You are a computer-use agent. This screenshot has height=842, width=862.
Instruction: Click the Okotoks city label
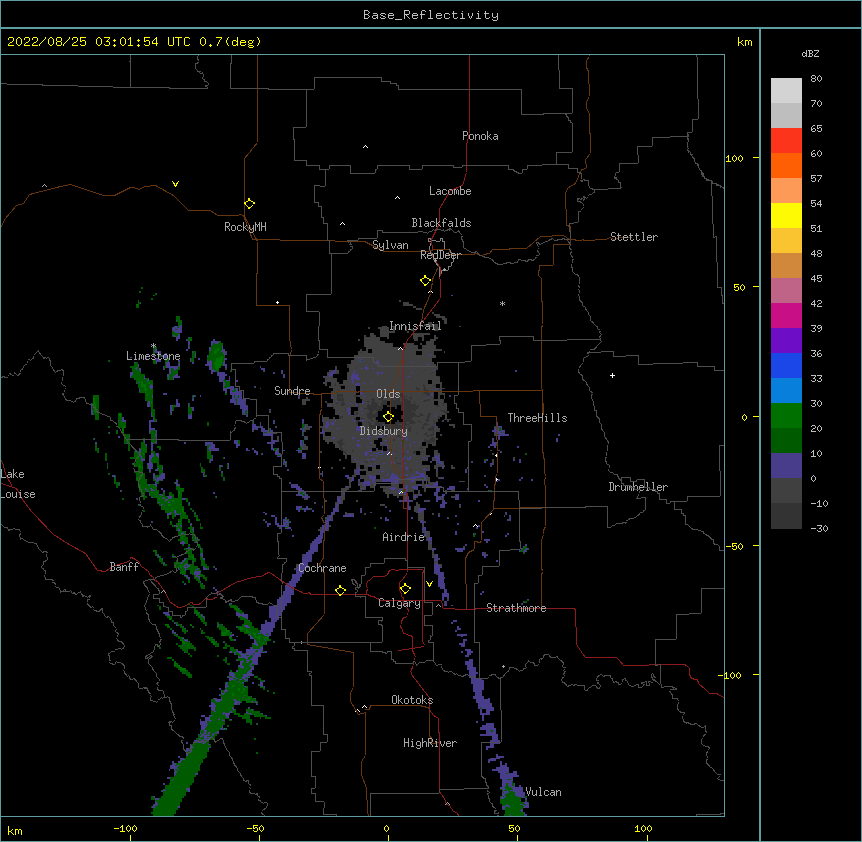(x=412, y=700)
